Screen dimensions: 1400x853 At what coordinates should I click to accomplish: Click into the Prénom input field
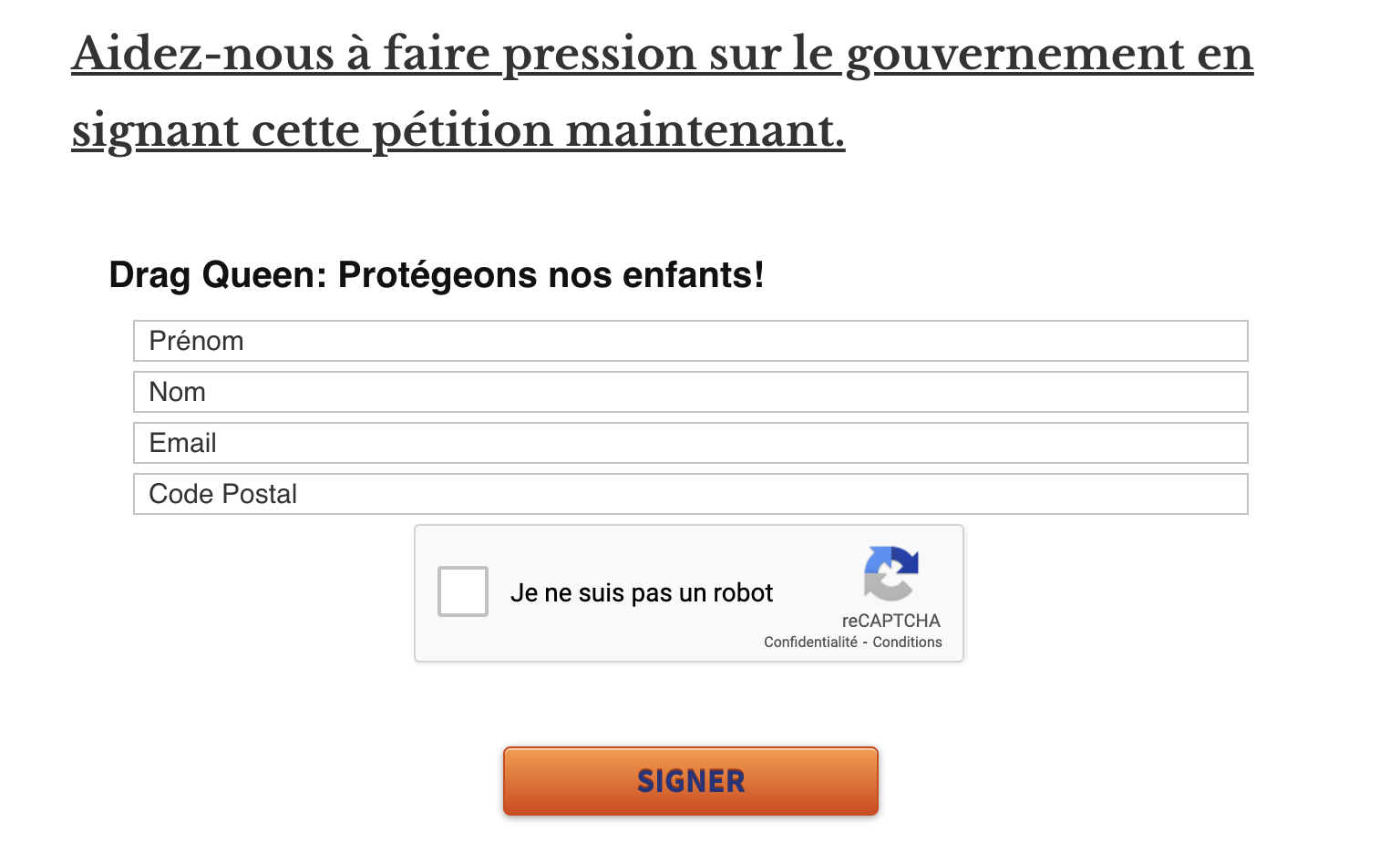[x=690, y=341]
